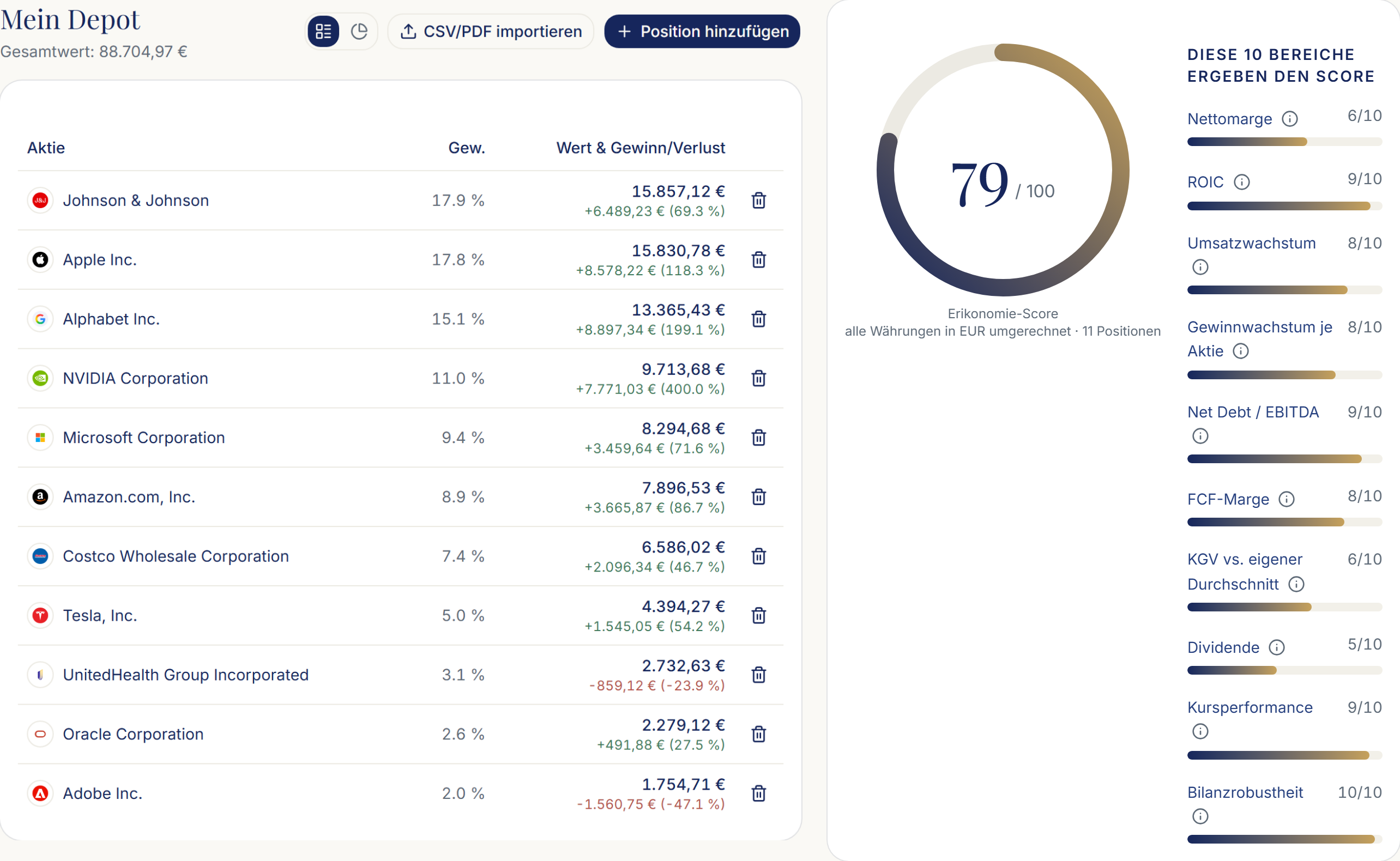Click the -859,12 € (-23.9 %) loss
This screenshot has height=861, width=1400.
pos(657,686)
